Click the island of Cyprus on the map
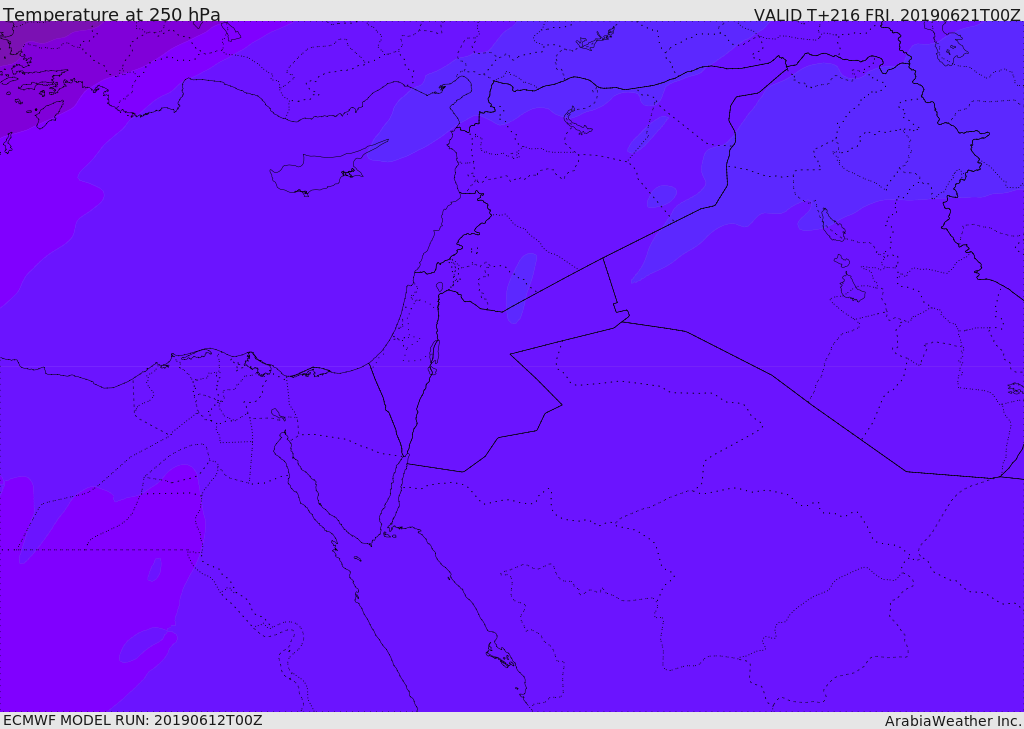This screenshot has height=729, width=1024. 320,171
